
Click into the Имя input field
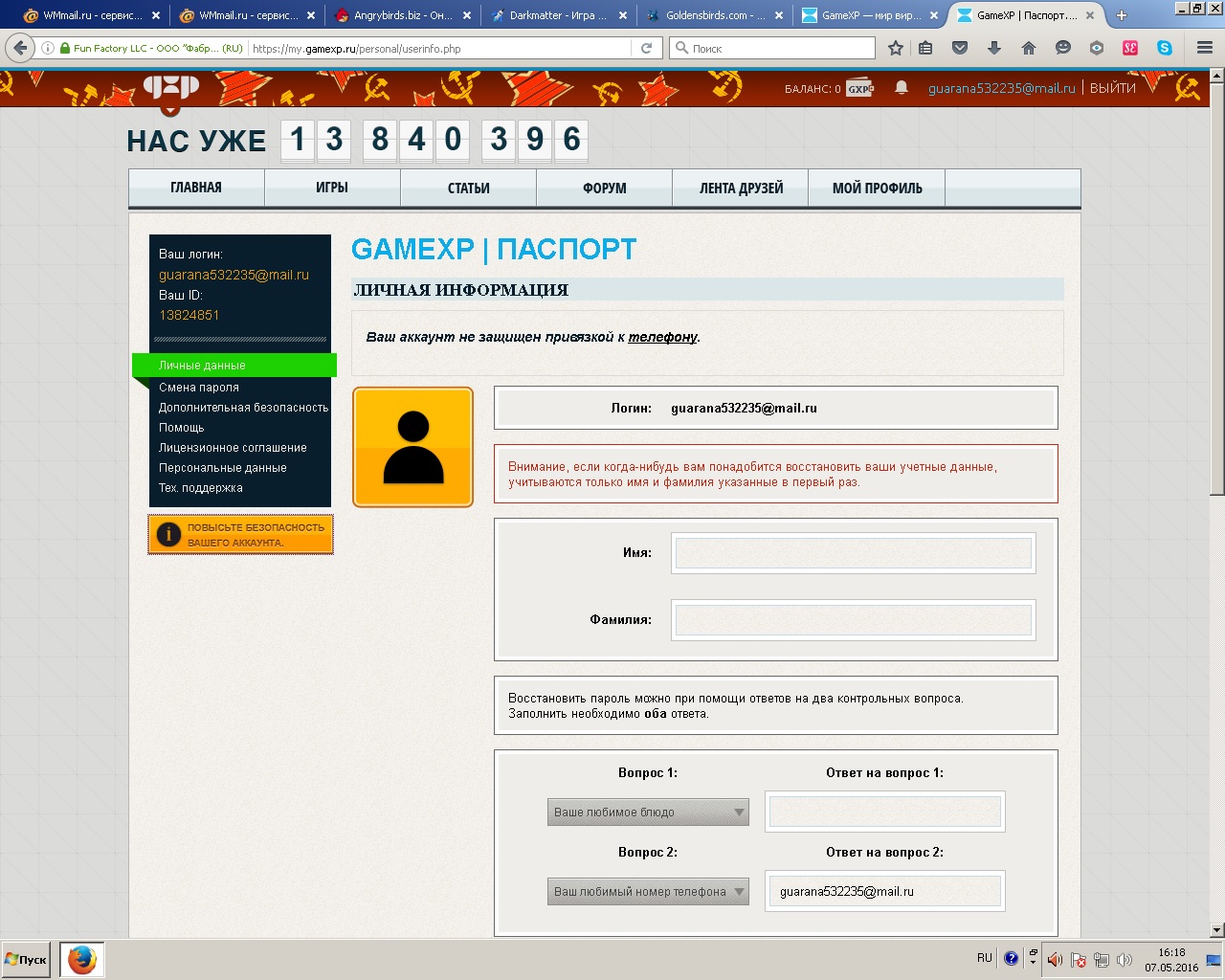point(854,552)
